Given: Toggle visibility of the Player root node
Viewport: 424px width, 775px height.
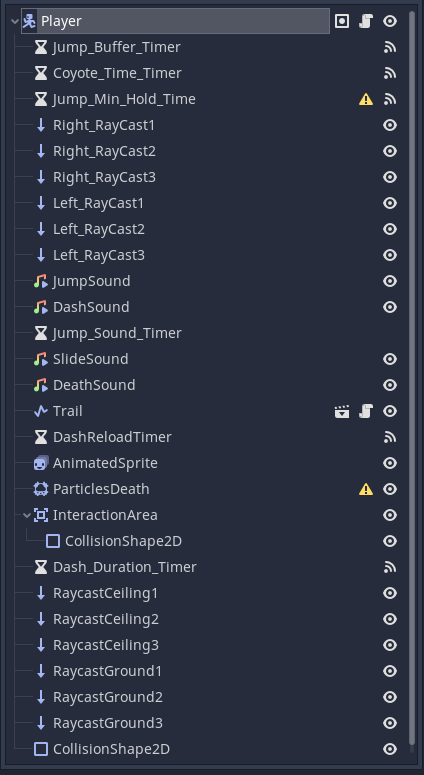Looking at the screenshot, I should 390,21.
